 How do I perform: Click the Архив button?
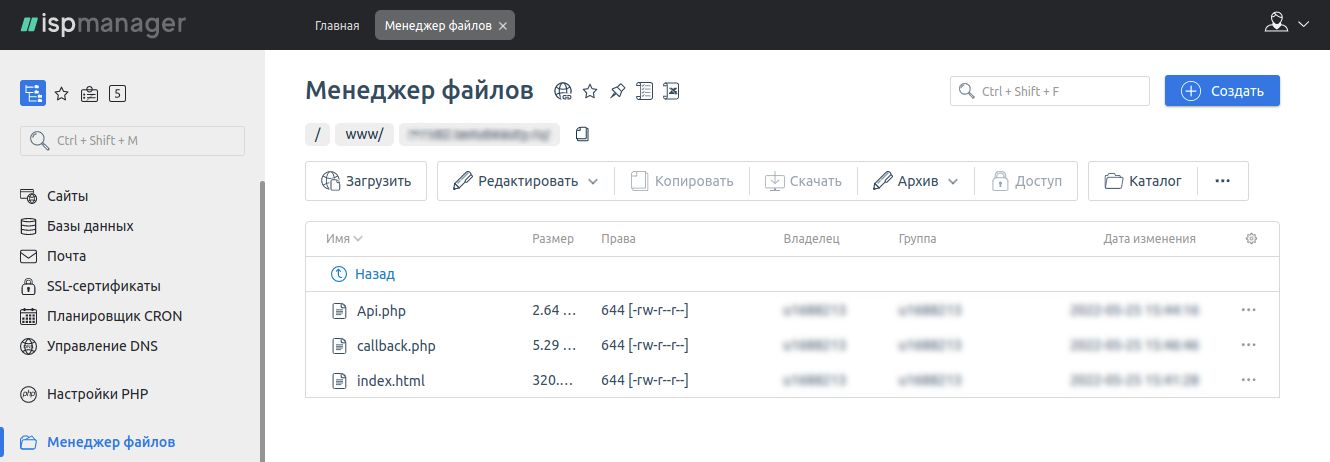coord(906,181)
